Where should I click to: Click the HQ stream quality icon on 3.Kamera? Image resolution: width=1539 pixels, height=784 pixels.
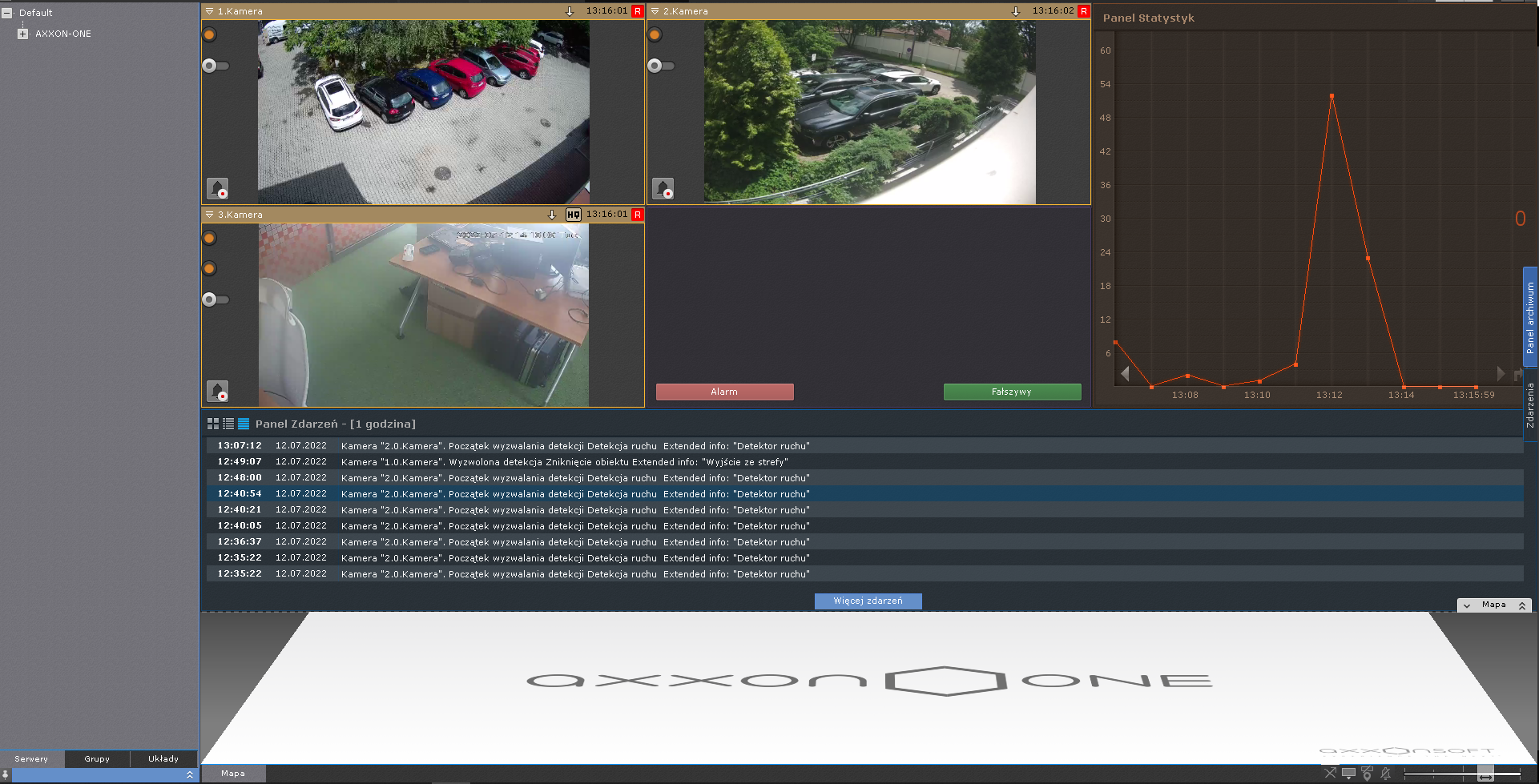tap(573, 215)
